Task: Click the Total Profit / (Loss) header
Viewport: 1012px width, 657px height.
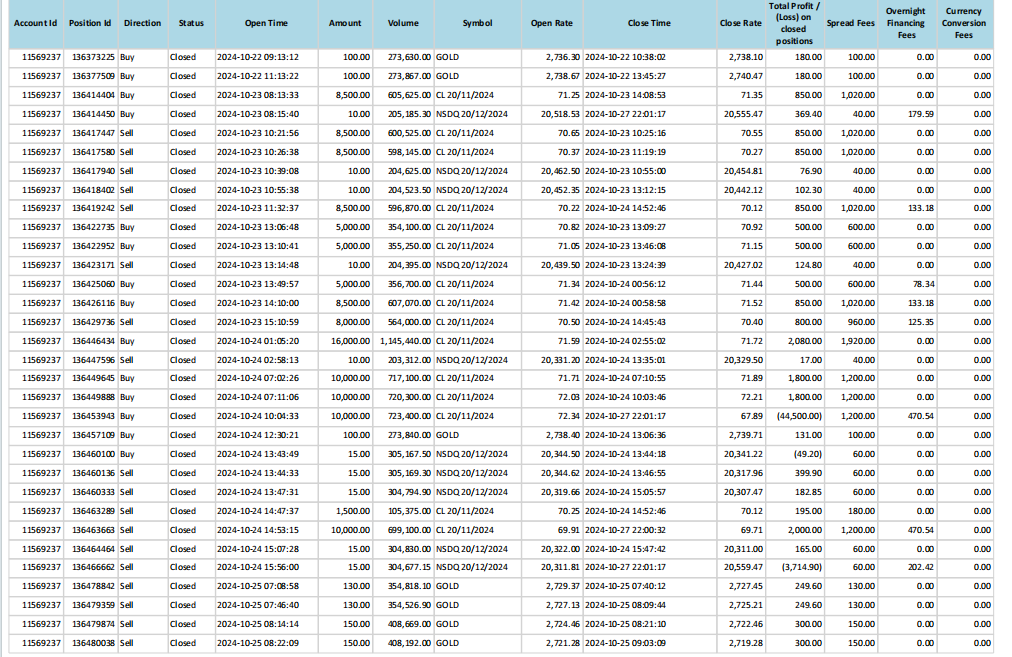Action: (795, 23)
